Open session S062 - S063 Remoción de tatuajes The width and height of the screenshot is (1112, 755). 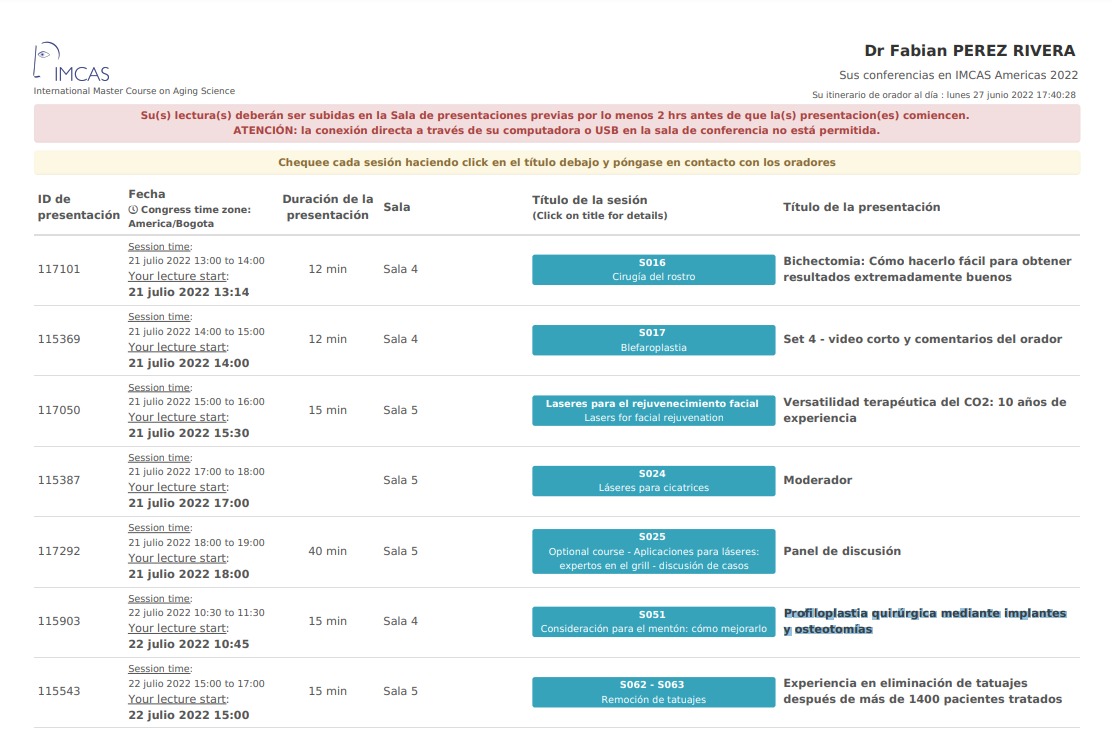click(x=653, y=692)
